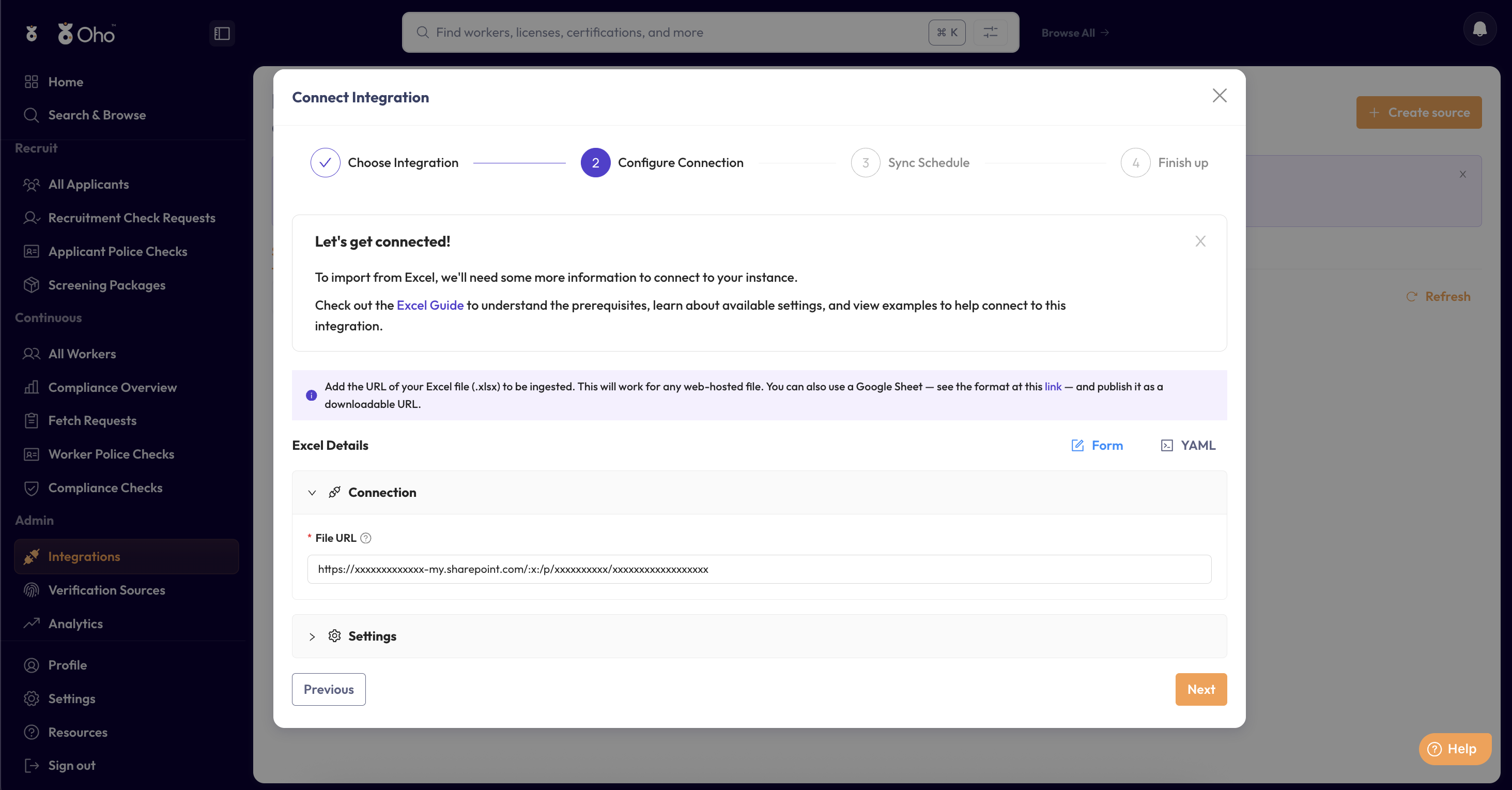Click Browse All link
This screenshot has height=790, width=1512.
[x=1075, y=33]
